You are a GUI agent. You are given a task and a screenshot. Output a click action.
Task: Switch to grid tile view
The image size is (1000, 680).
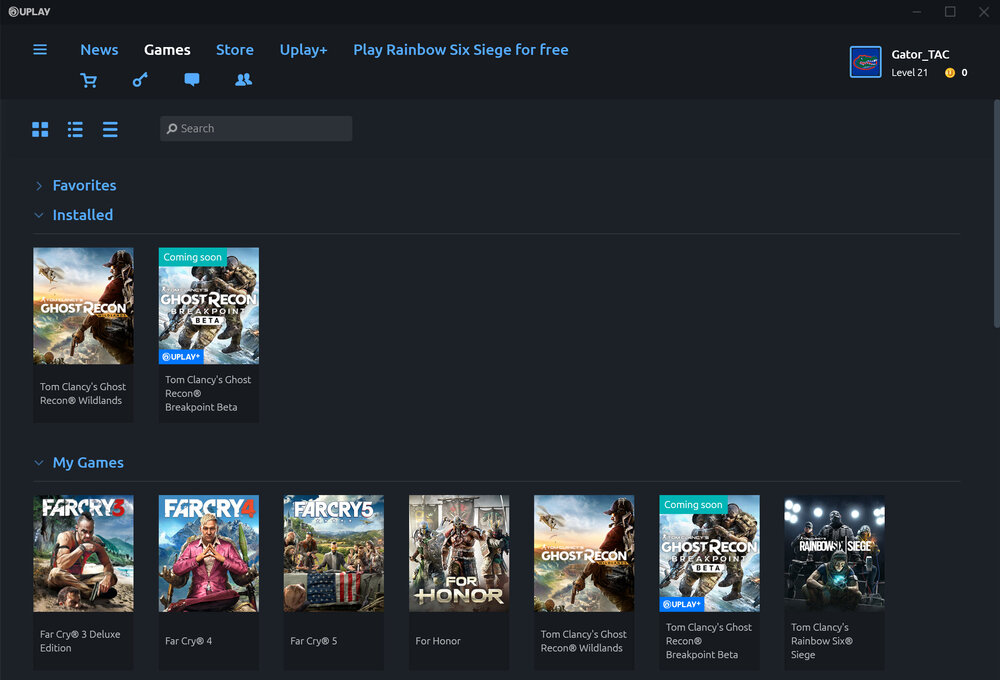click(x=40, y=129)
